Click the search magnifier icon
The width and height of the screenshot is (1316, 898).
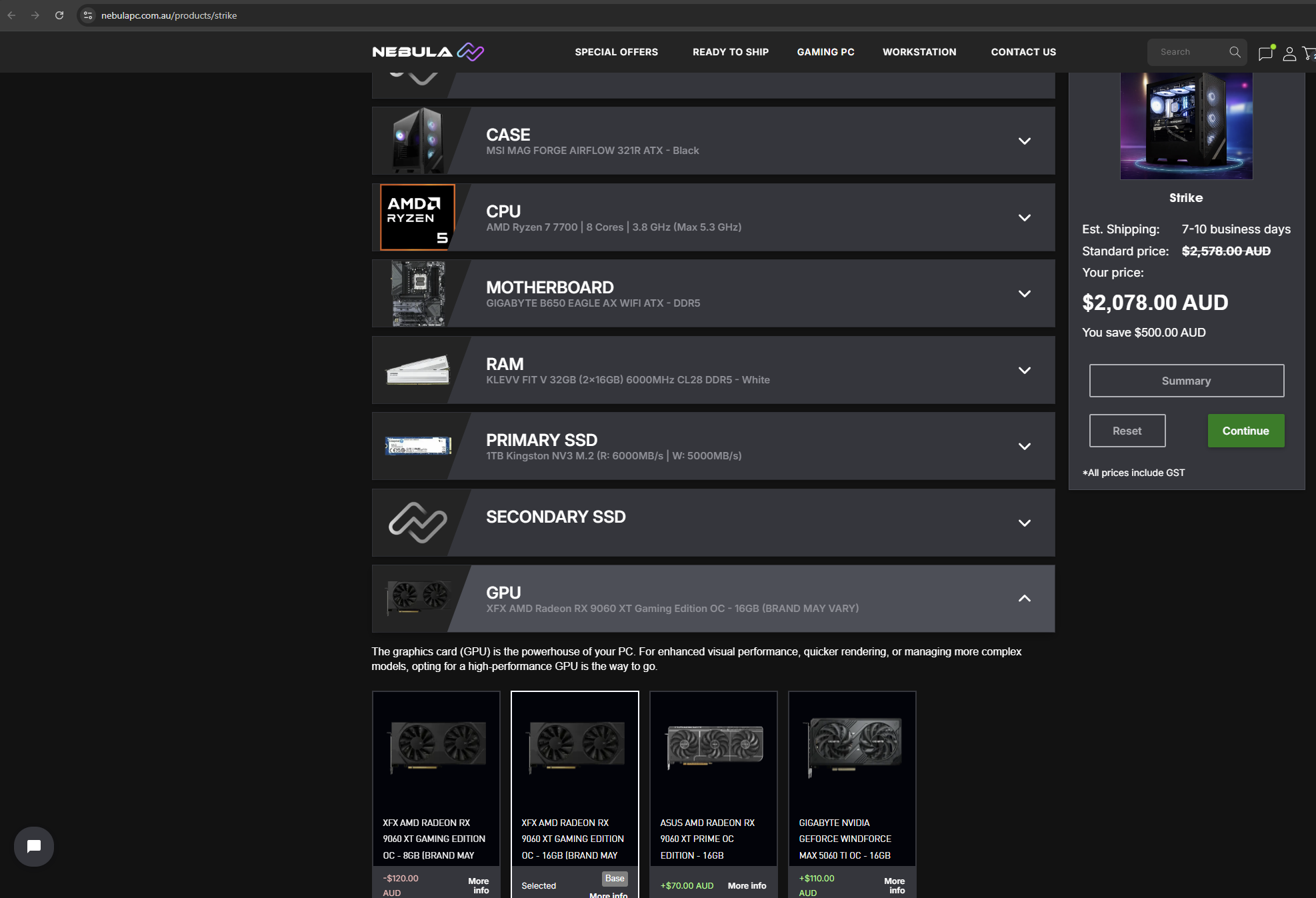click(1235, 52)
